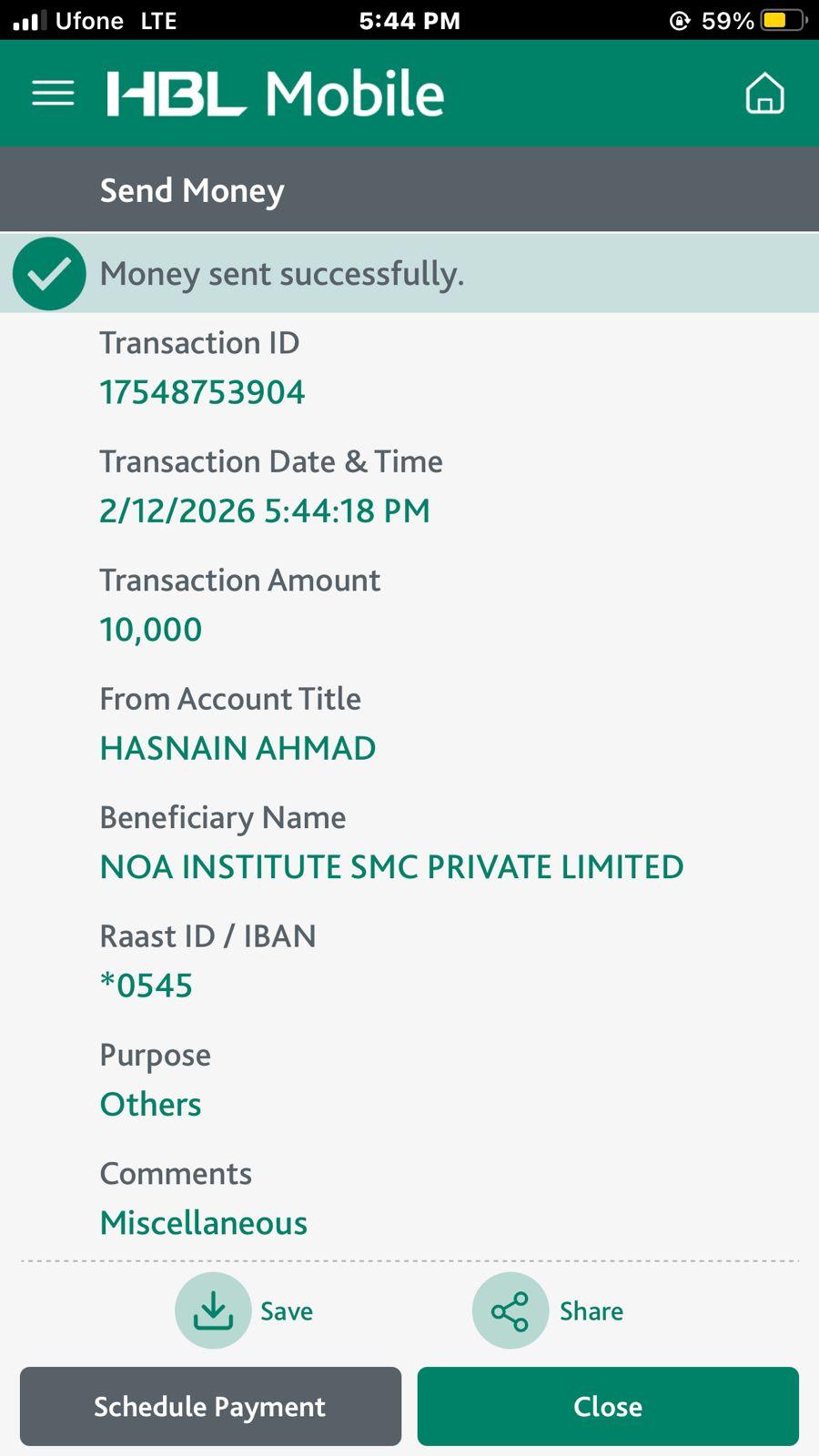Image resolution: width=819 pixels, height=1456 pixels.
Task: Tap the Send Money header title
Action: pyautogui.click(x=192, y=190)
